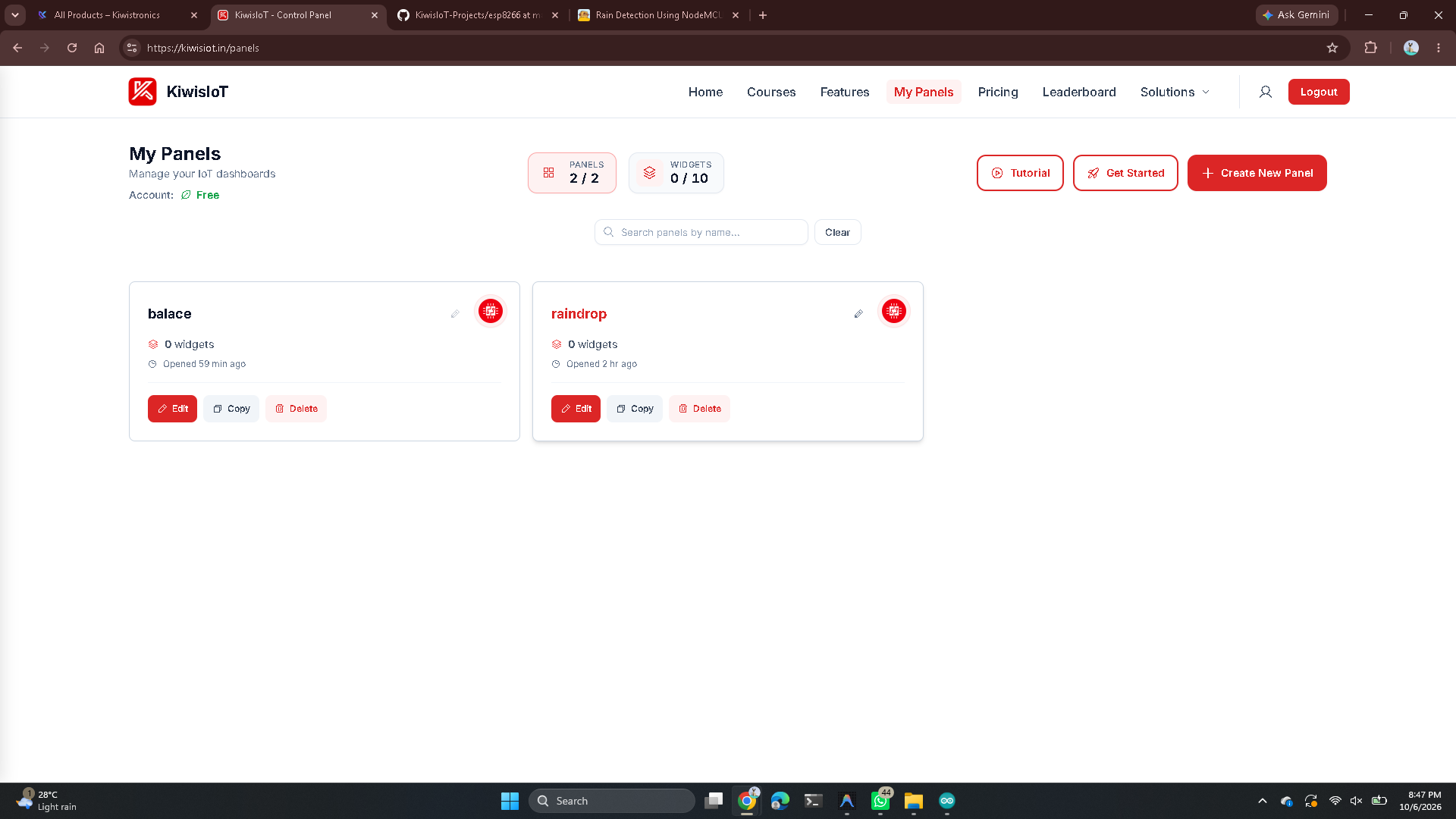Open the Pricing page
Image resolution: width=1456 pixels, height=819 pixels.
(998, 92)
